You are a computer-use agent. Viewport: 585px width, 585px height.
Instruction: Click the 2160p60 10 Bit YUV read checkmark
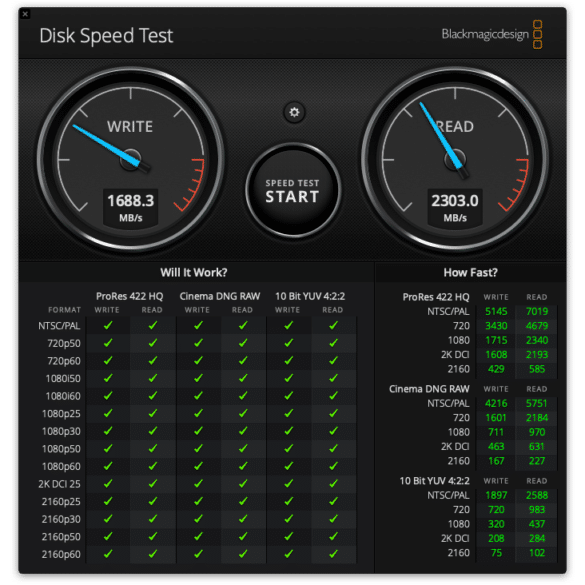point(333,554)
